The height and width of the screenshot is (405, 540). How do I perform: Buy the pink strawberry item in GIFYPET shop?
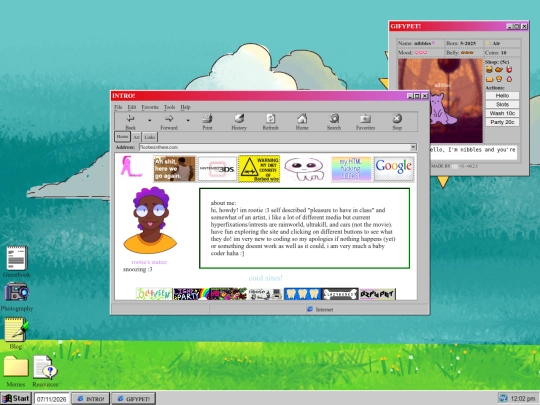509,79
